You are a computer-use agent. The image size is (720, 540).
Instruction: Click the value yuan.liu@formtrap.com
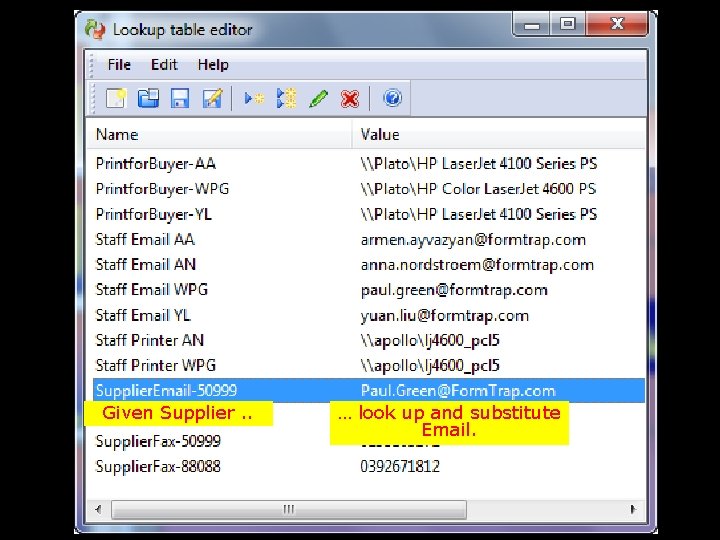[444, 316]
